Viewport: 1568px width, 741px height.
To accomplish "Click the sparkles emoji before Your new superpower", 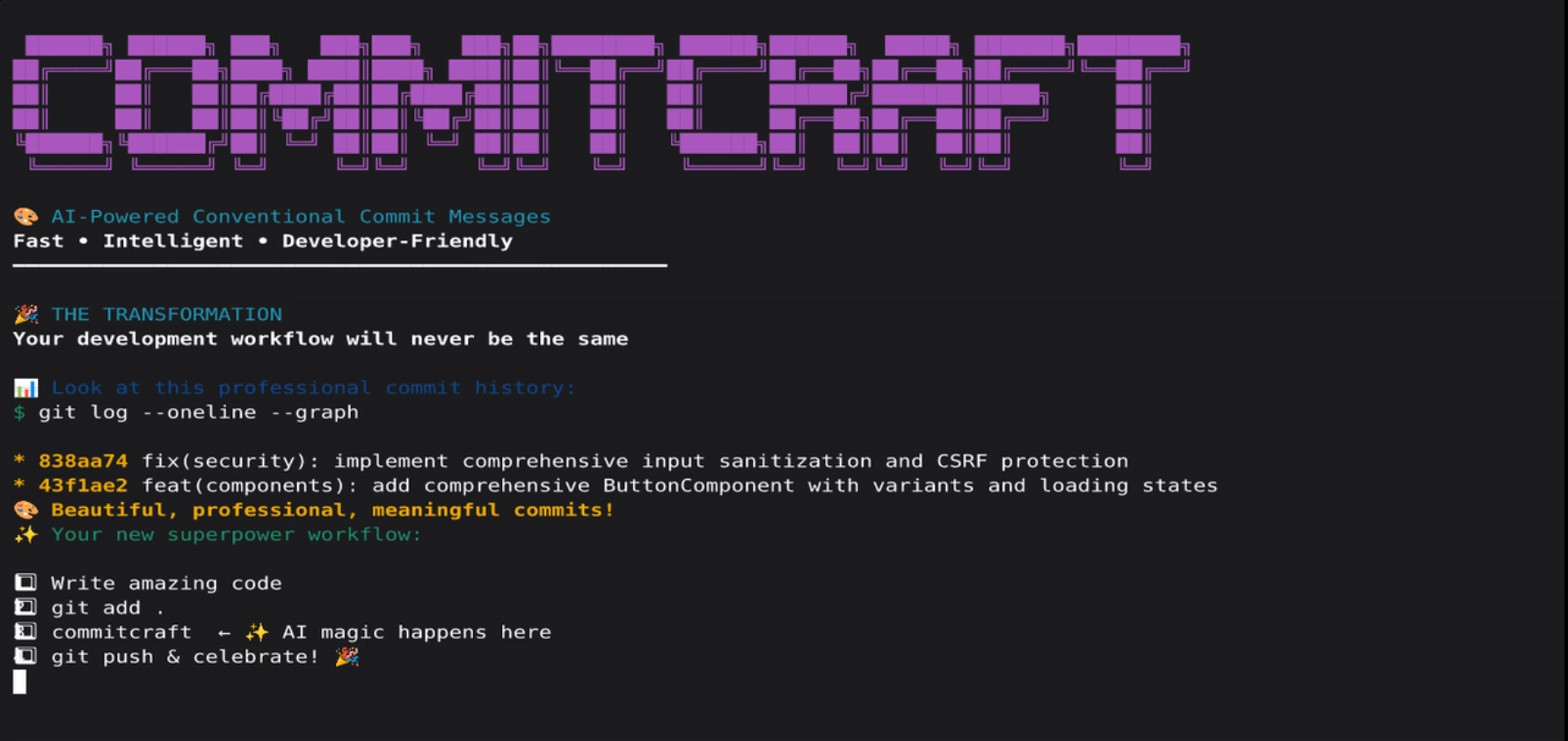I will [26, 534].
